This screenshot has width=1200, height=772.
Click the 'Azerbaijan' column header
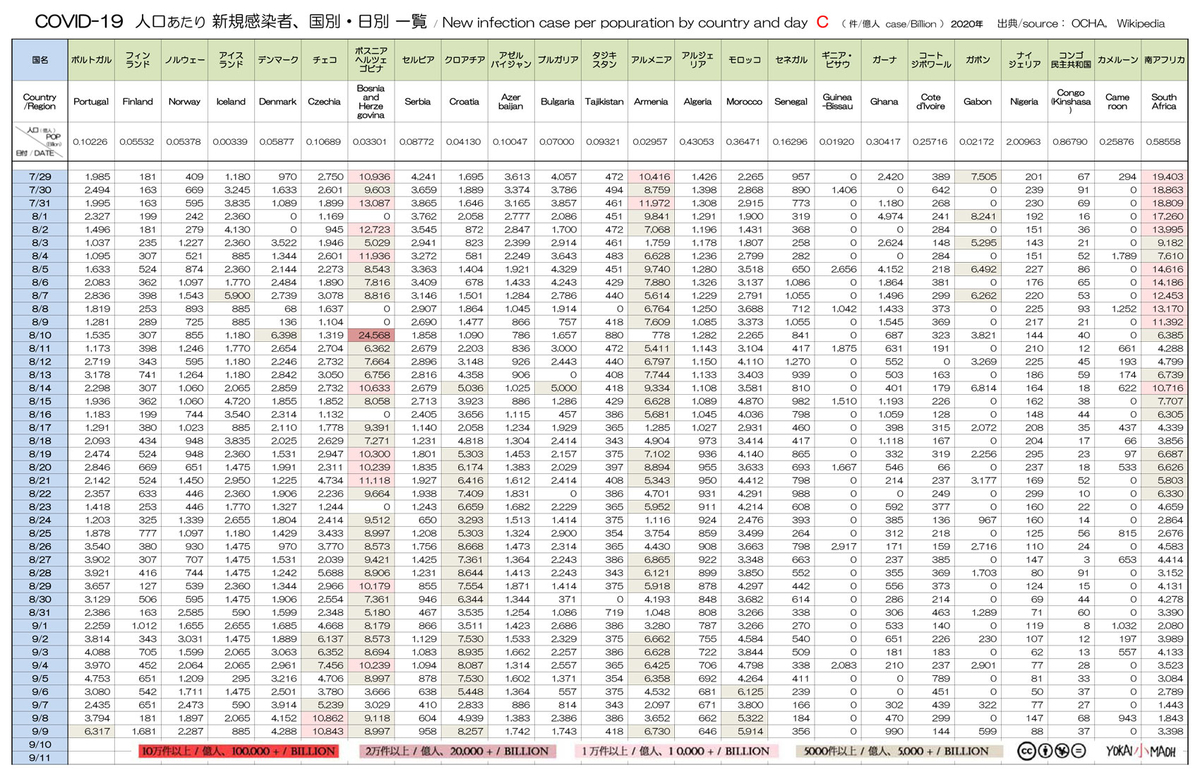(510, 101)
